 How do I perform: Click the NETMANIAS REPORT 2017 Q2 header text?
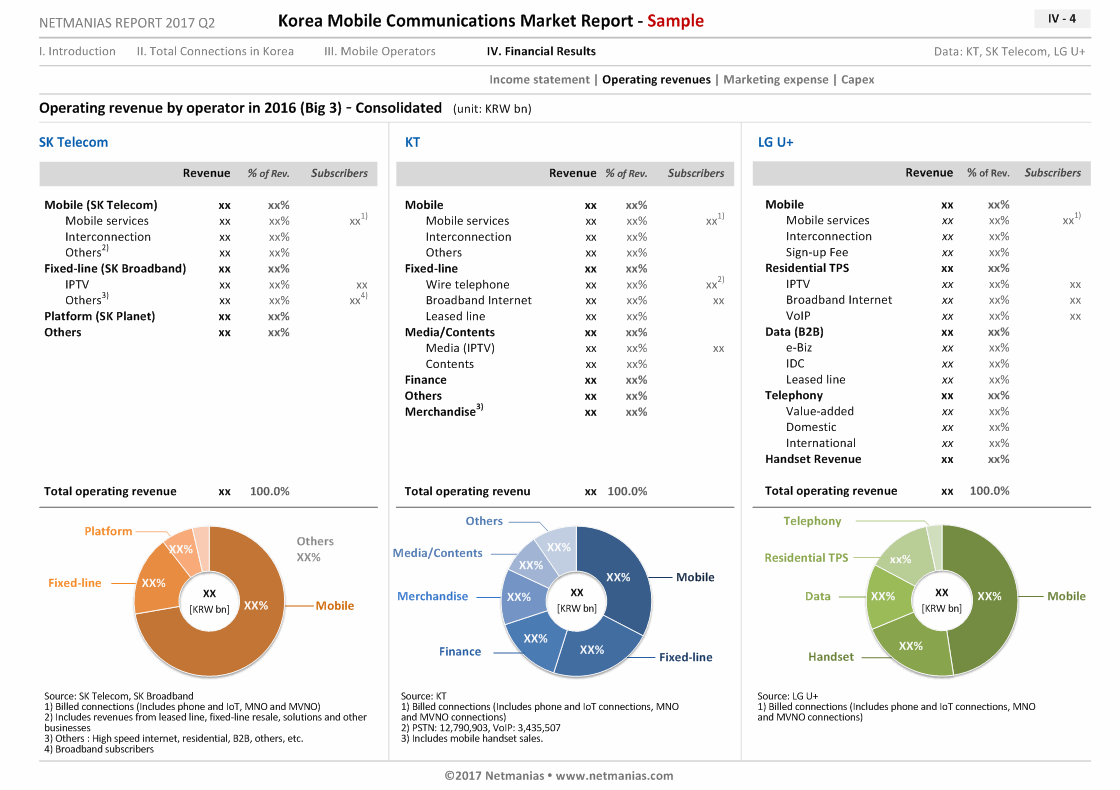127,23
